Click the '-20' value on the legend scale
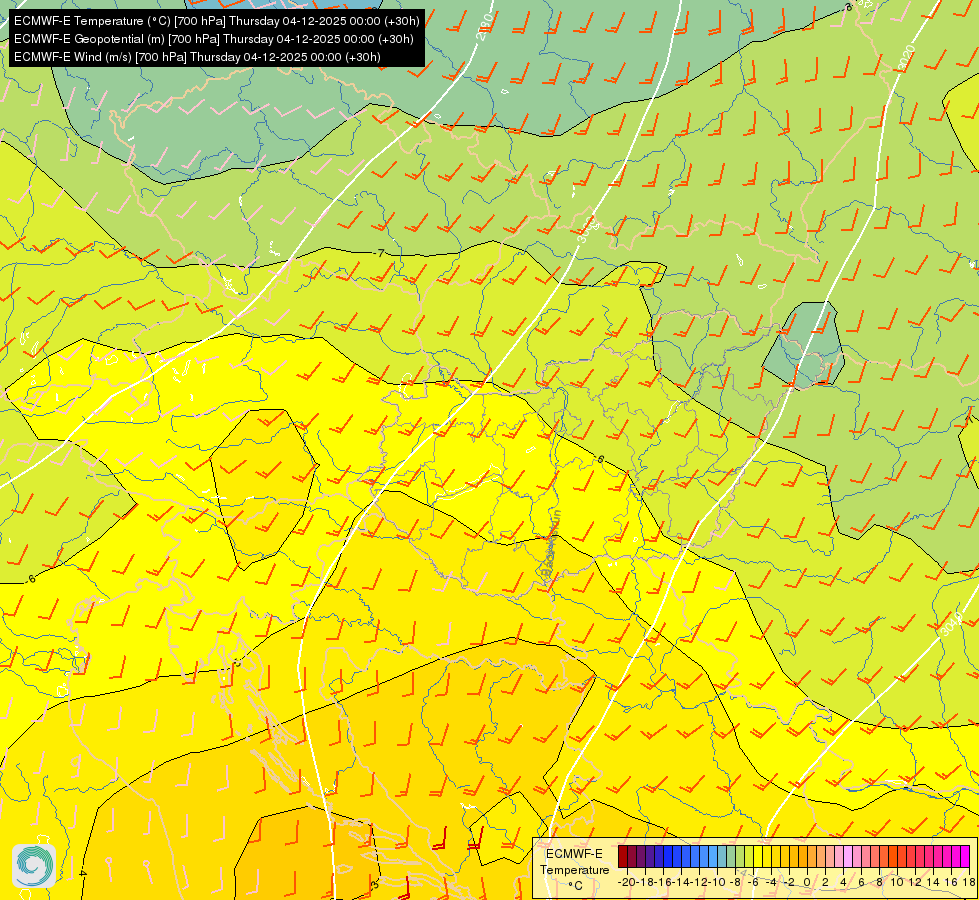Viewport: 979px width, 900px height. pos(627,882)
